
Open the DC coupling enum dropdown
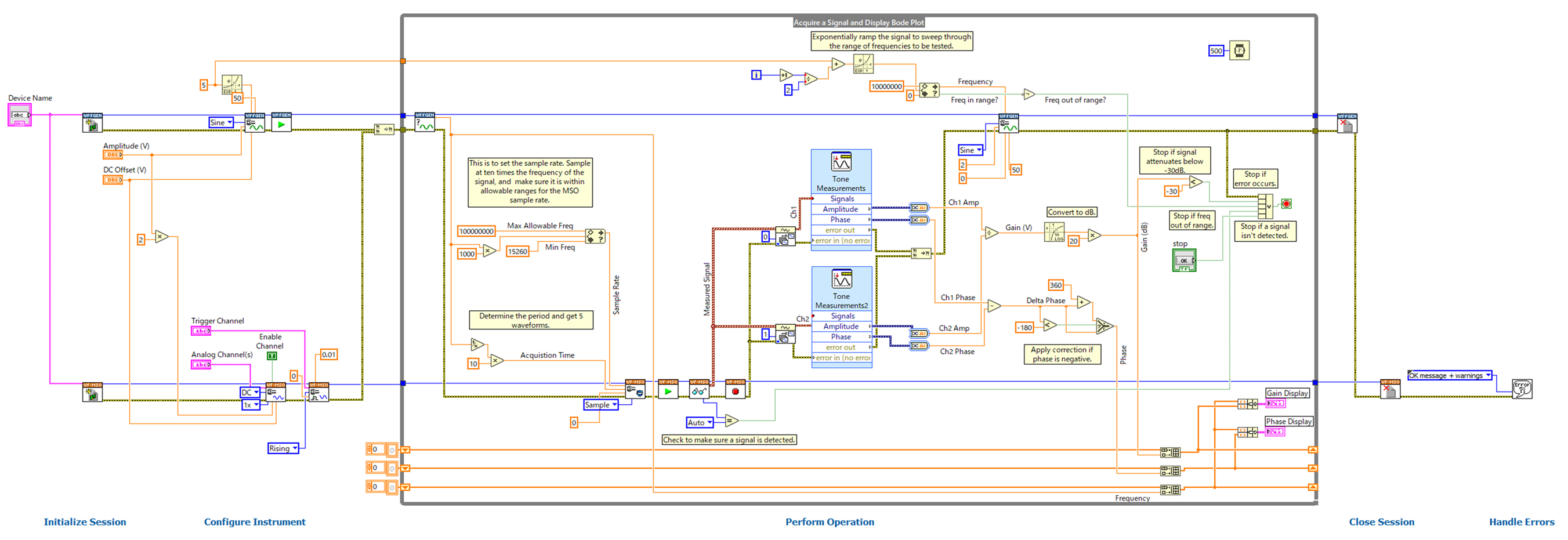[250, 393]
